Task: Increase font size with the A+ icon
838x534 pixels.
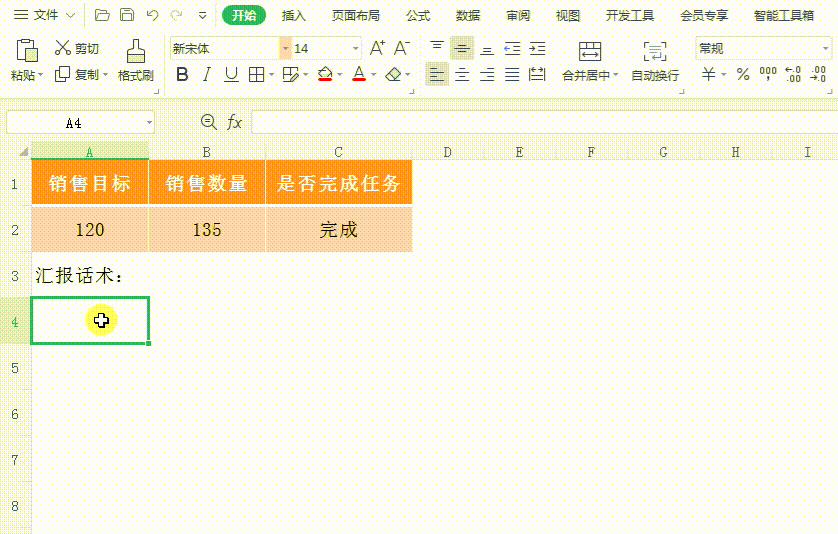Action: click(x=377, y=48)
